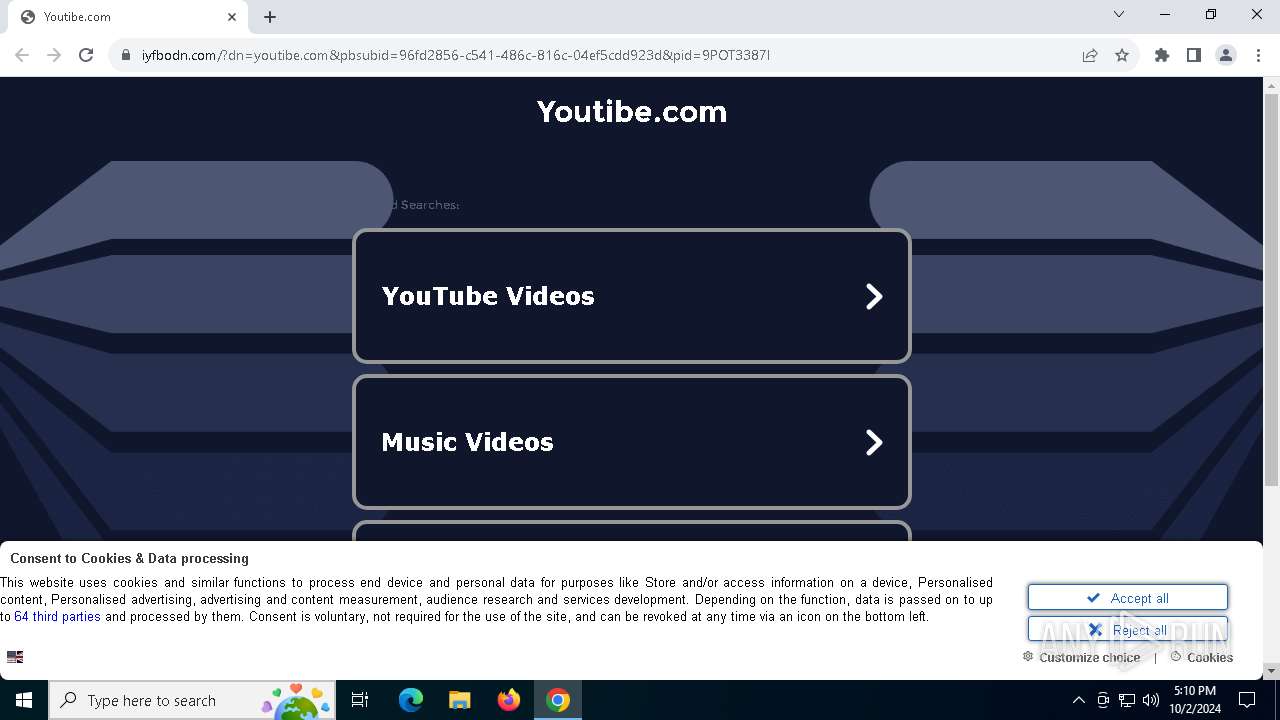The image size is (1280, 720).
Task: Open Cookies info link
Action: 1202,657
